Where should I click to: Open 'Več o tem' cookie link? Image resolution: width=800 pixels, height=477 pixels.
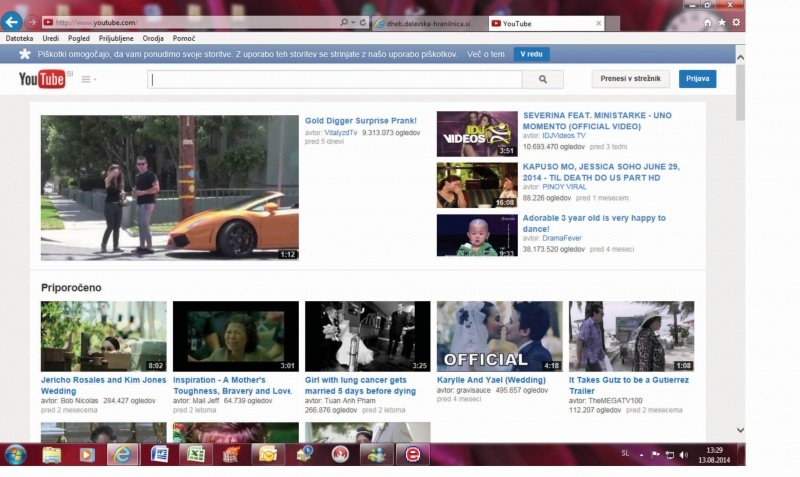tap(486, 54)
